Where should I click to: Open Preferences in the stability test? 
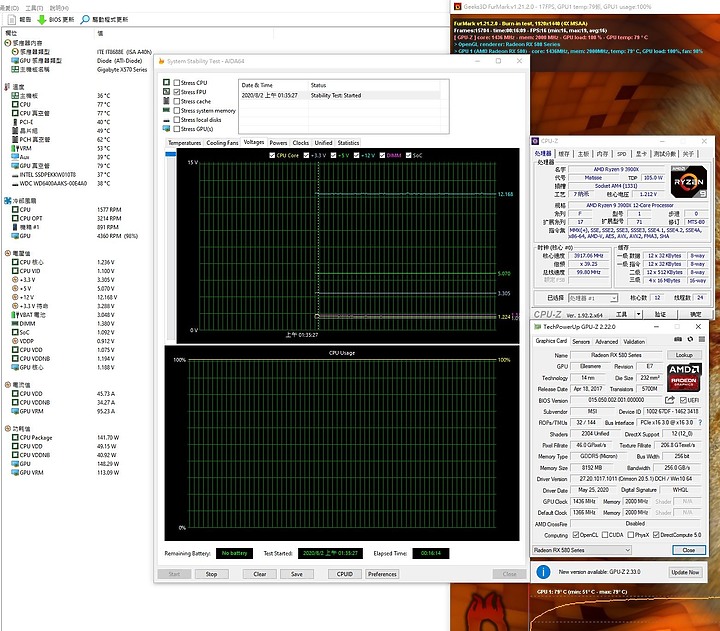click(382, 574)
